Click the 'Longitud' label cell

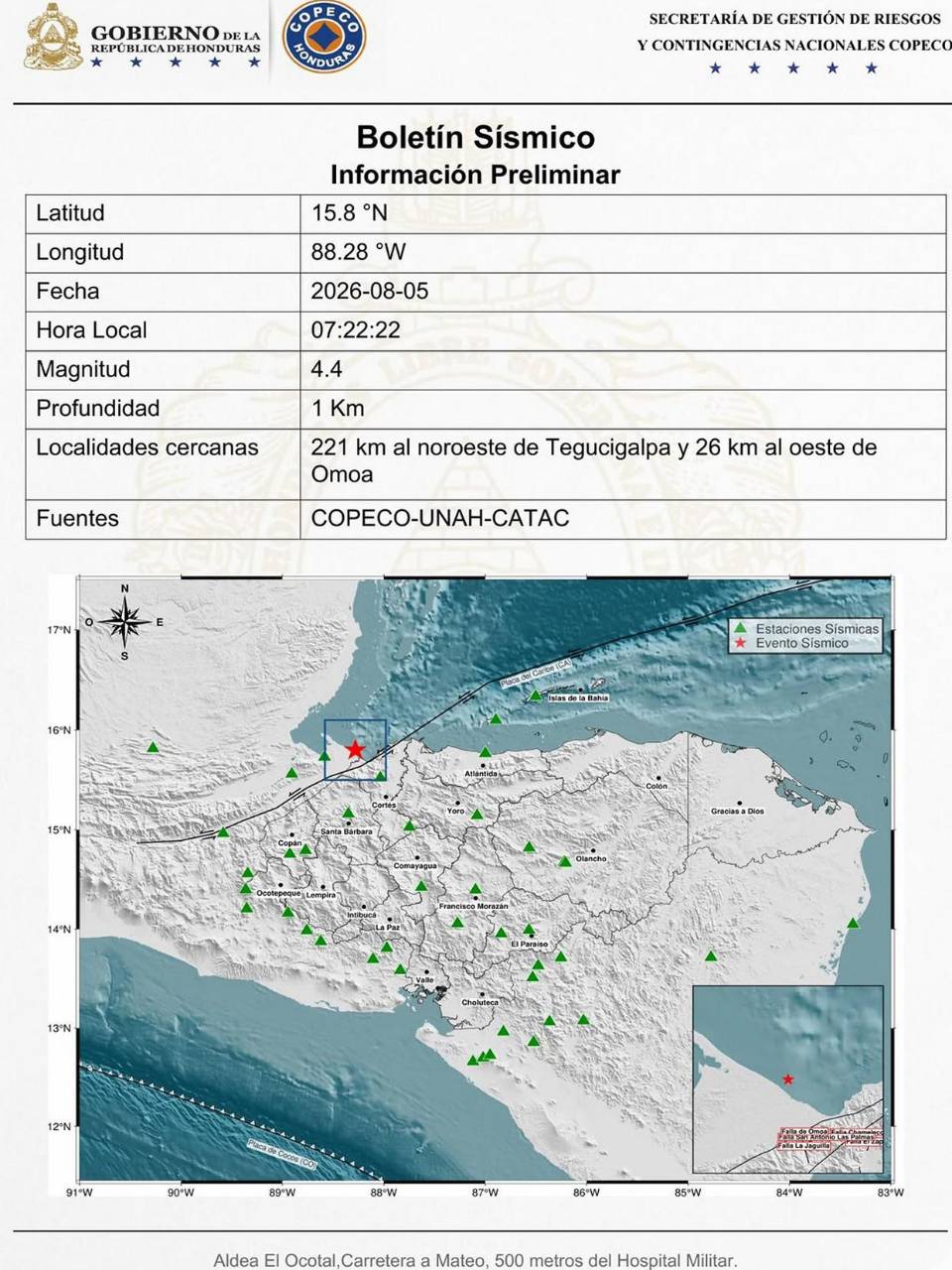[x=163, y=252]
